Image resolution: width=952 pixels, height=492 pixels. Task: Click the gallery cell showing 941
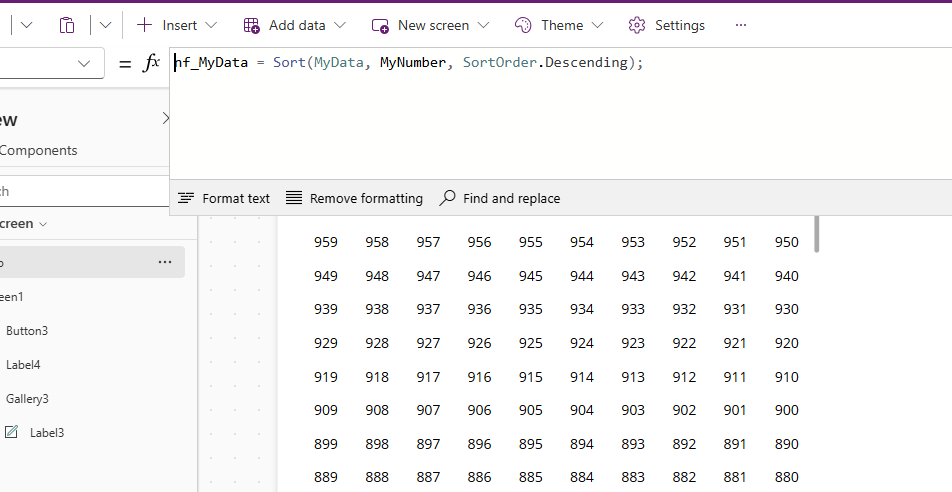pyautogui.click(x=735, y=276)
